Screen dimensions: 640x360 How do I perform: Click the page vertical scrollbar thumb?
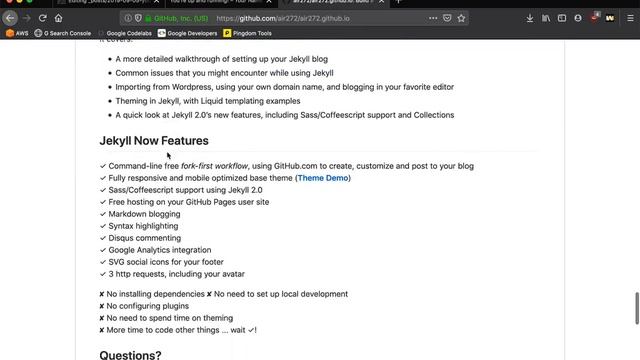(x=636, y=308)
